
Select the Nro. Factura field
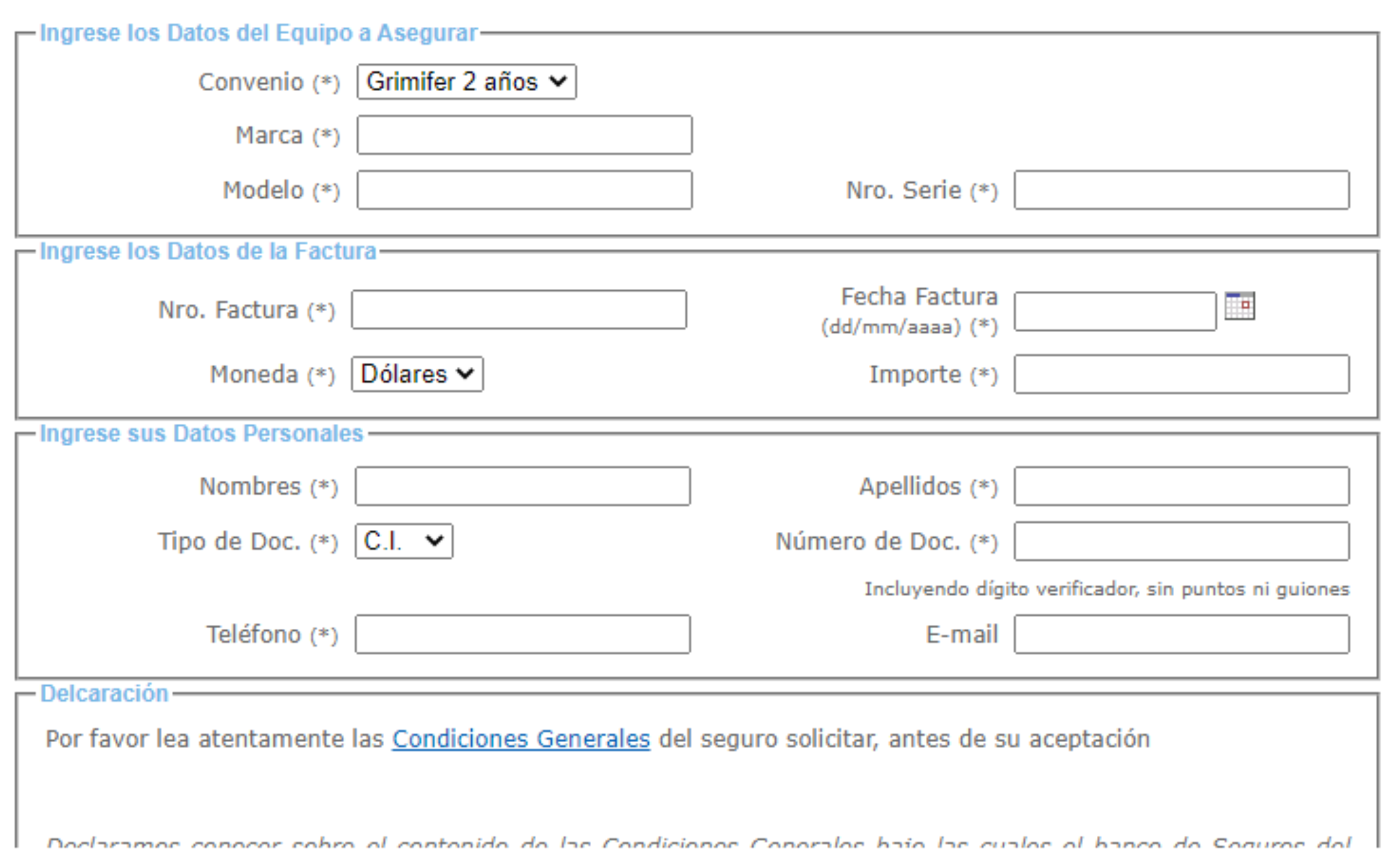point(518,310)
